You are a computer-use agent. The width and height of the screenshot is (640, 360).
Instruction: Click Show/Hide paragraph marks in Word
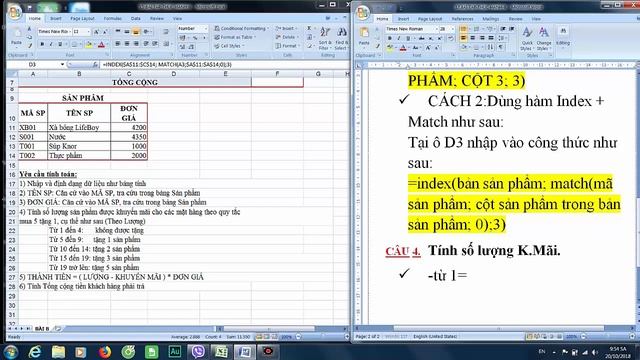(x=500, y=47)
